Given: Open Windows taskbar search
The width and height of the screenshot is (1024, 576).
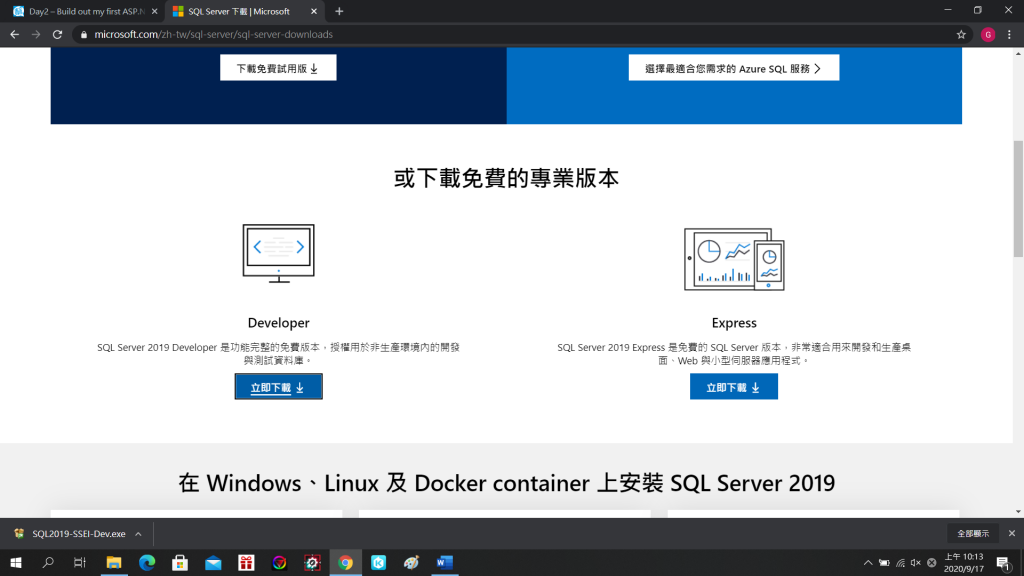Looking at the screenshot, I should click(48, 562).
